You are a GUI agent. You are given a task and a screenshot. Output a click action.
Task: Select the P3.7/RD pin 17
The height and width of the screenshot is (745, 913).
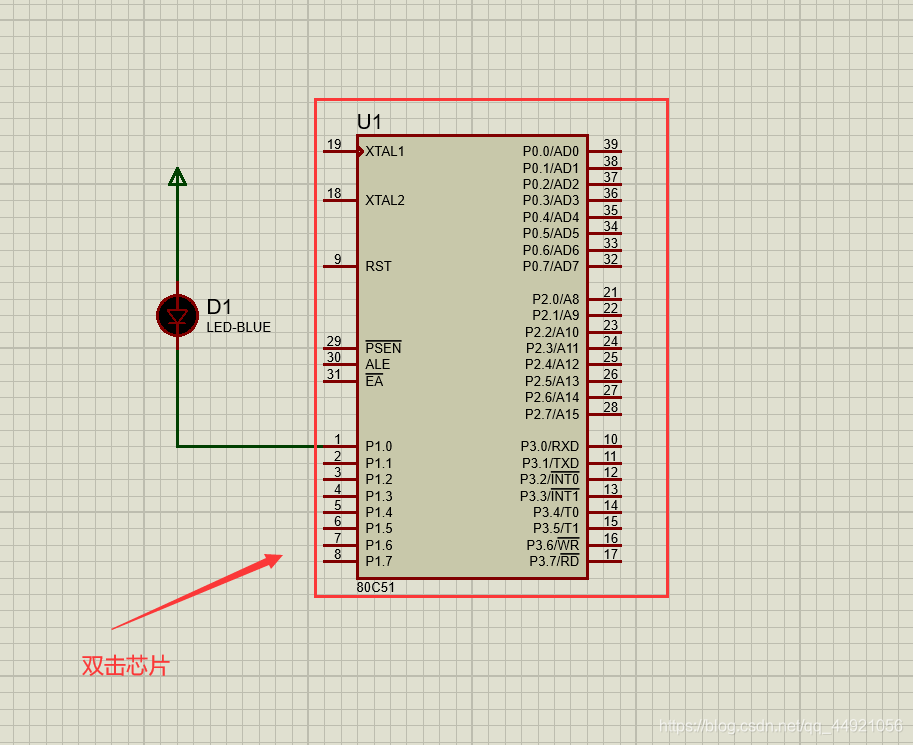pyautogui.click(x=605, y=562)
